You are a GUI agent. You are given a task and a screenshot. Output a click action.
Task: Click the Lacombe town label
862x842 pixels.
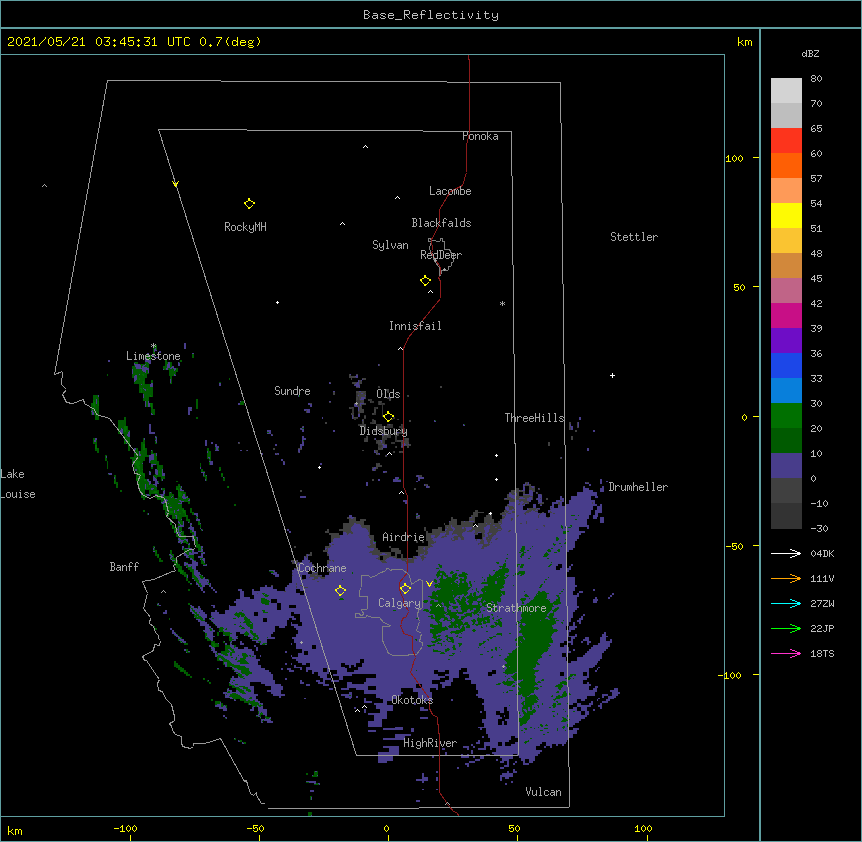450,191
